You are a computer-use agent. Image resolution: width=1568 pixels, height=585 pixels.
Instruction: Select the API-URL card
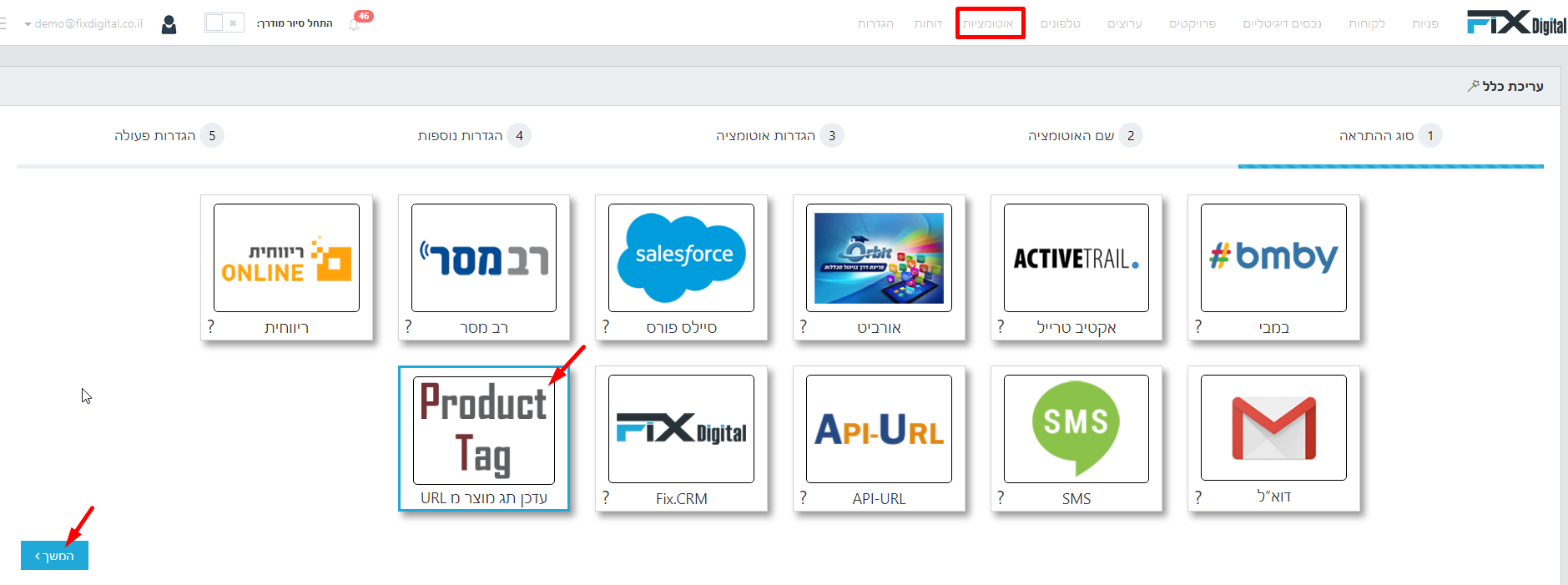tap(879, 438)
